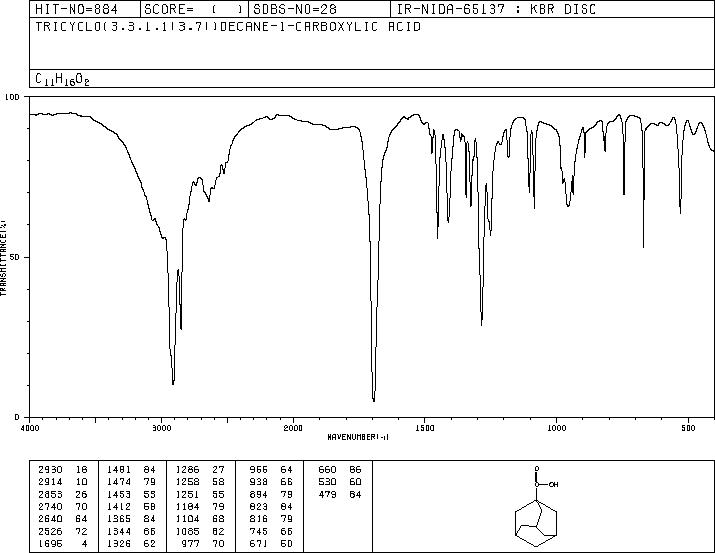This screenshot has height=553, width=715.
Task: Click the C-H stretch peak near 2914
Action: pos(173,383)
